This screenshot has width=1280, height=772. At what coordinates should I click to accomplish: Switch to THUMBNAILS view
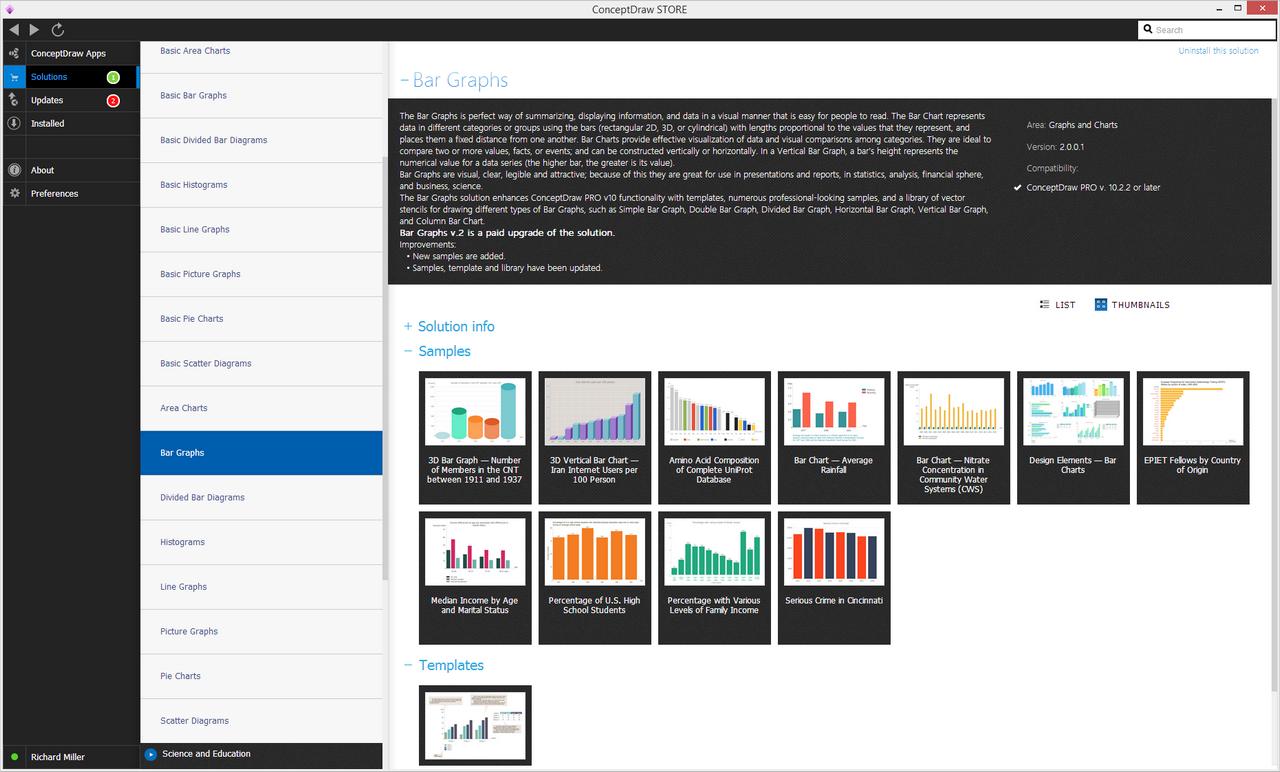point(1132,305)
